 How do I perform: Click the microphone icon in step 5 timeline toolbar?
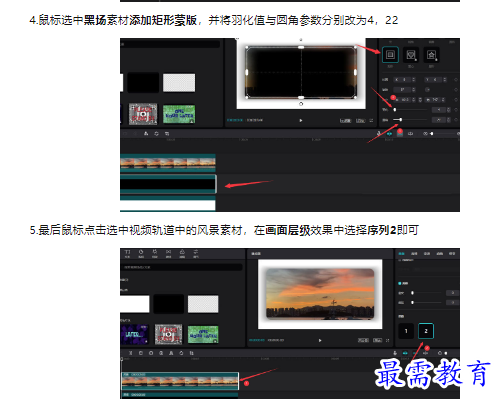pyautogui.click(x=395, y=353)
